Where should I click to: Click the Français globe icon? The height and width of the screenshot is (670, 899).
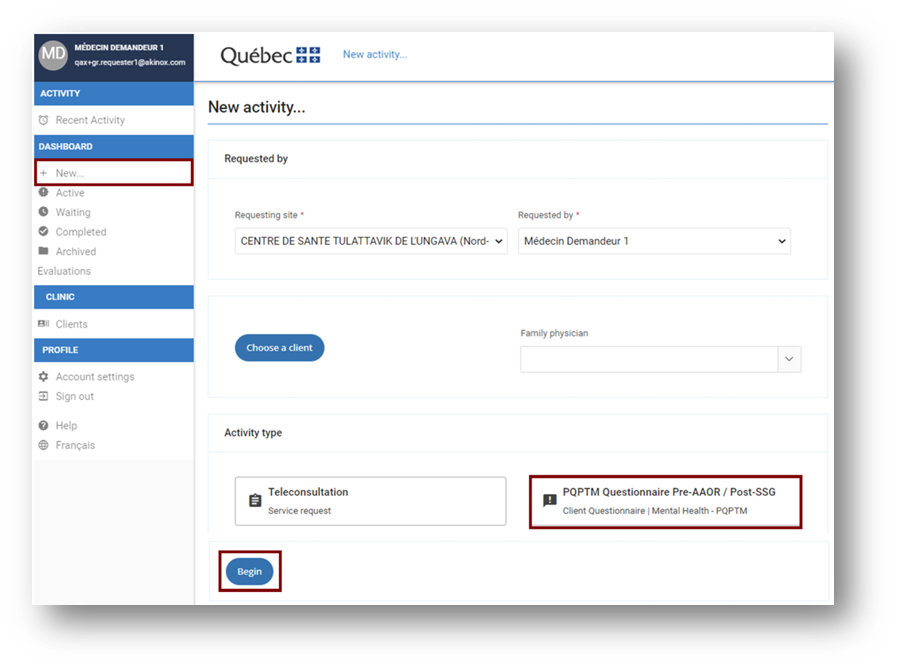tap(44, 445)
